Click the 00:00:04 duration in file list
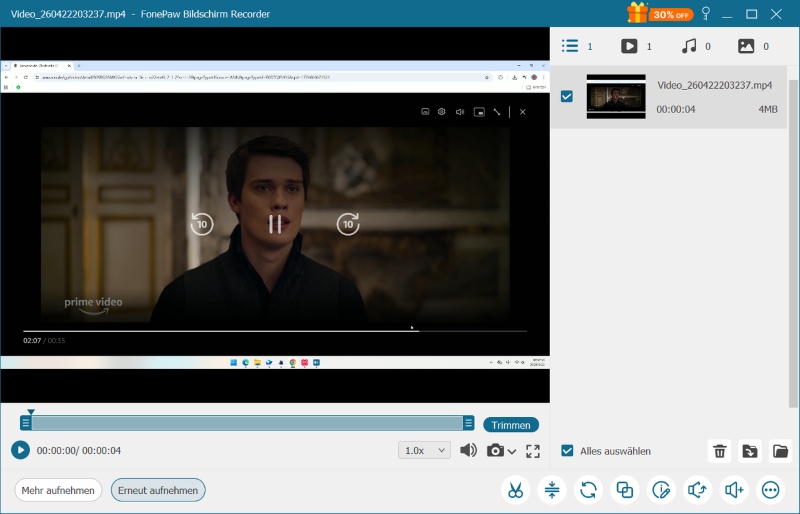Image resolution: width=800 pixels, height=514 pixels. pyautogui.click(x=676, y=109)
